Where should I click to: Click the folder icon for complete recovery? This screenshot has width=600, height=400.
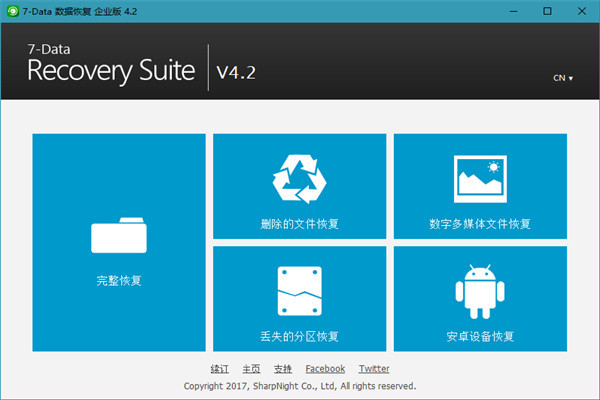coord(119,235)
